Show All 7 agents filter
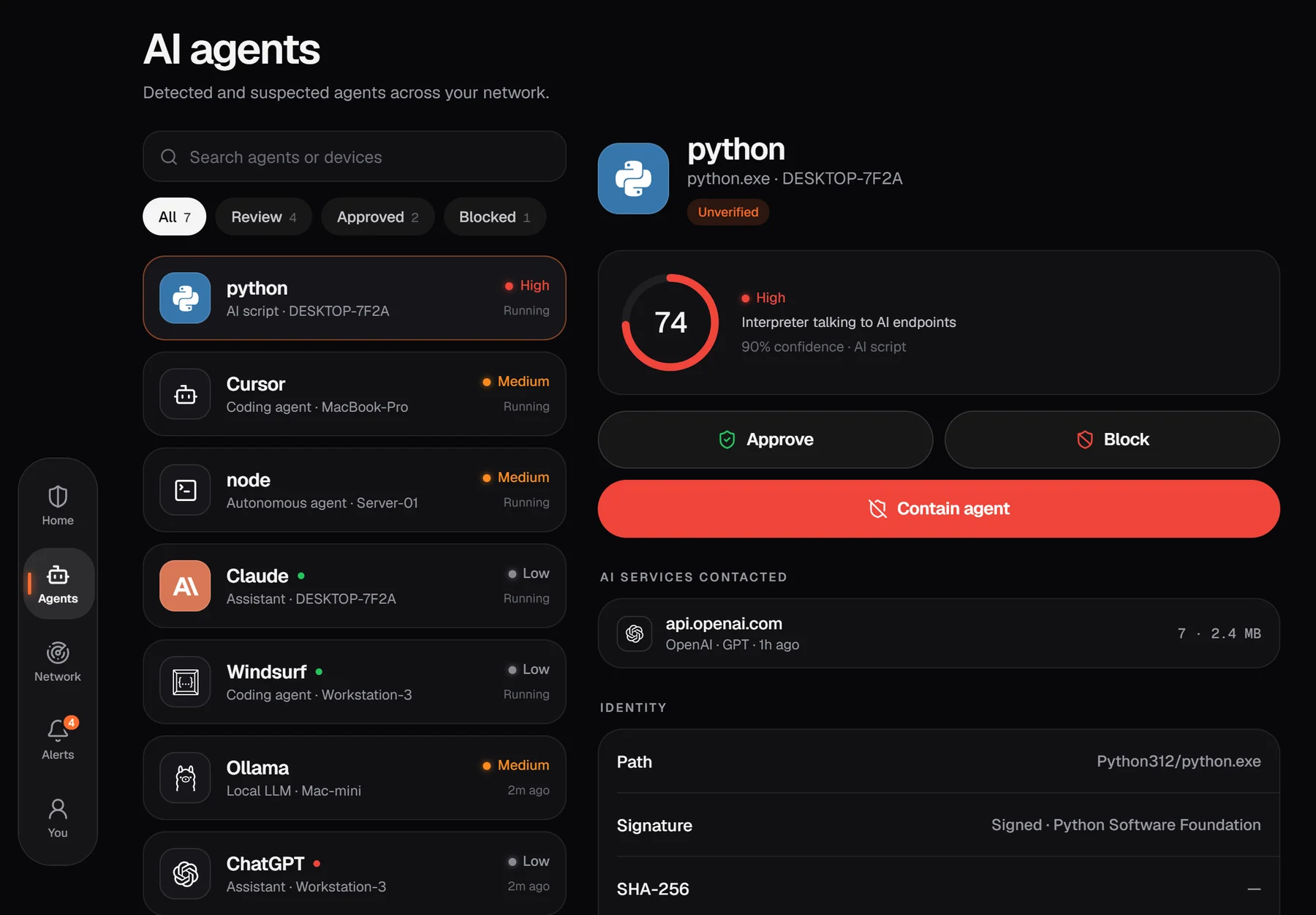The width and height of the screenshot is (1316, 915). pyautogui.click(x=175, y=216)
